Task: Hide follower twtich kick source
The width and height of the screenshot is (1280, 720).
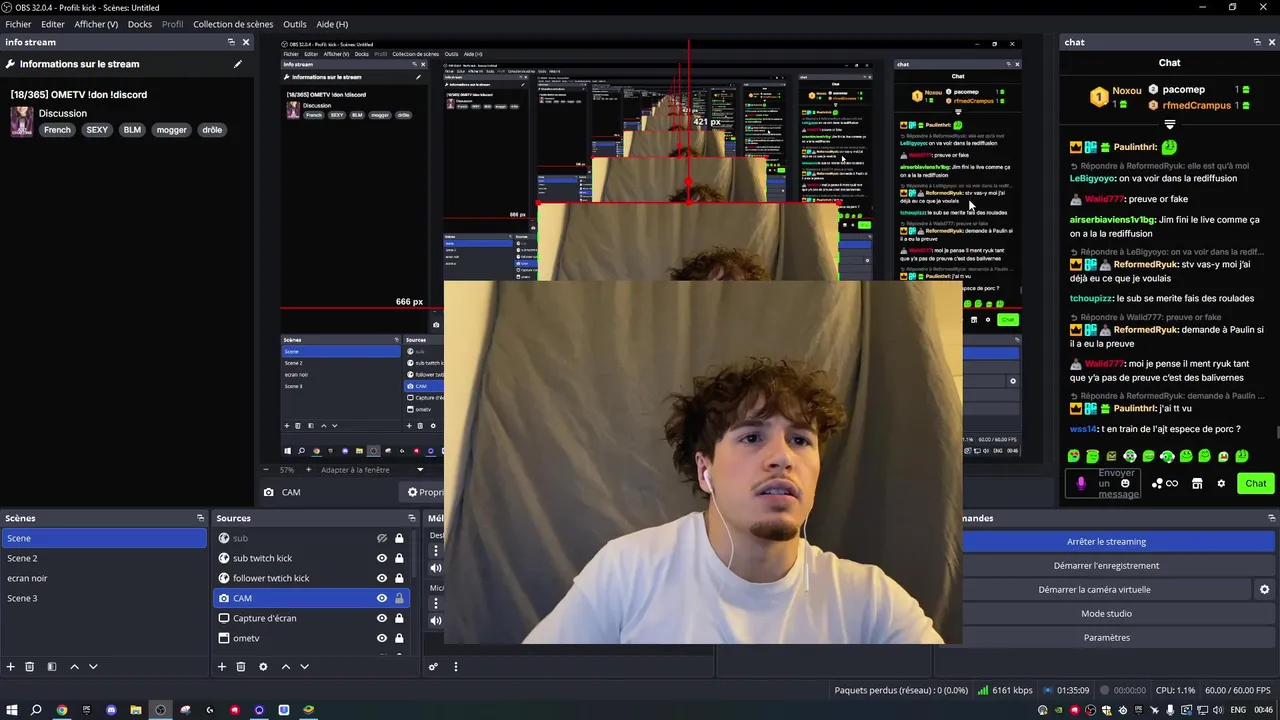Action: pos(381,578)
